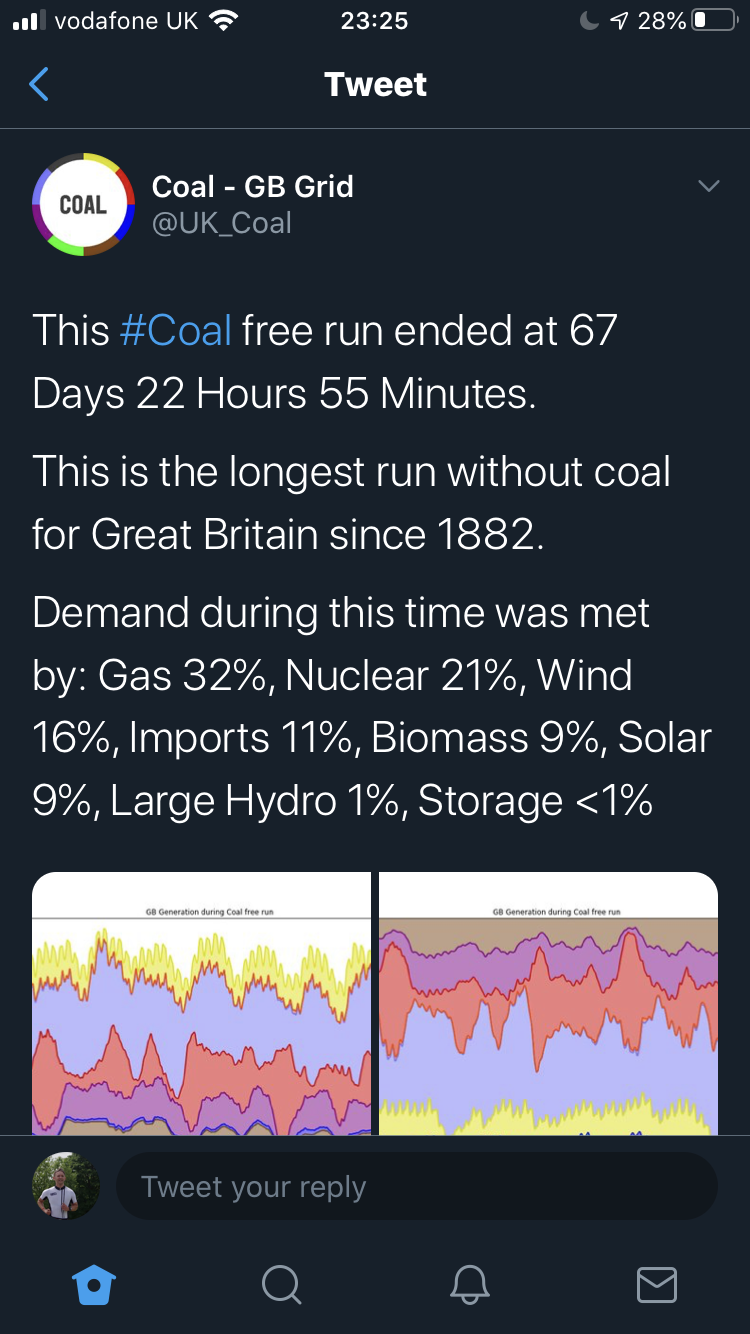
Task: Open the @UK_Coal handle
Action: [221, 222]
